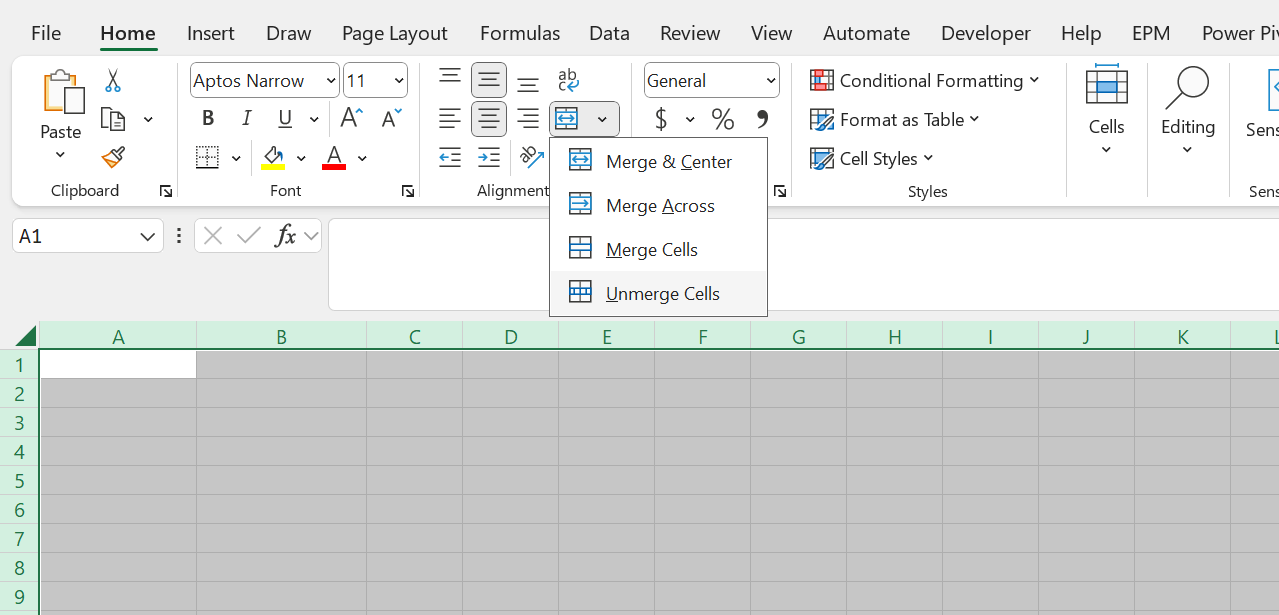Image resolution: width=1279 pixels, height=615 pixels.
Task: Toggle Italic formatting
Action: pos(247,119)
